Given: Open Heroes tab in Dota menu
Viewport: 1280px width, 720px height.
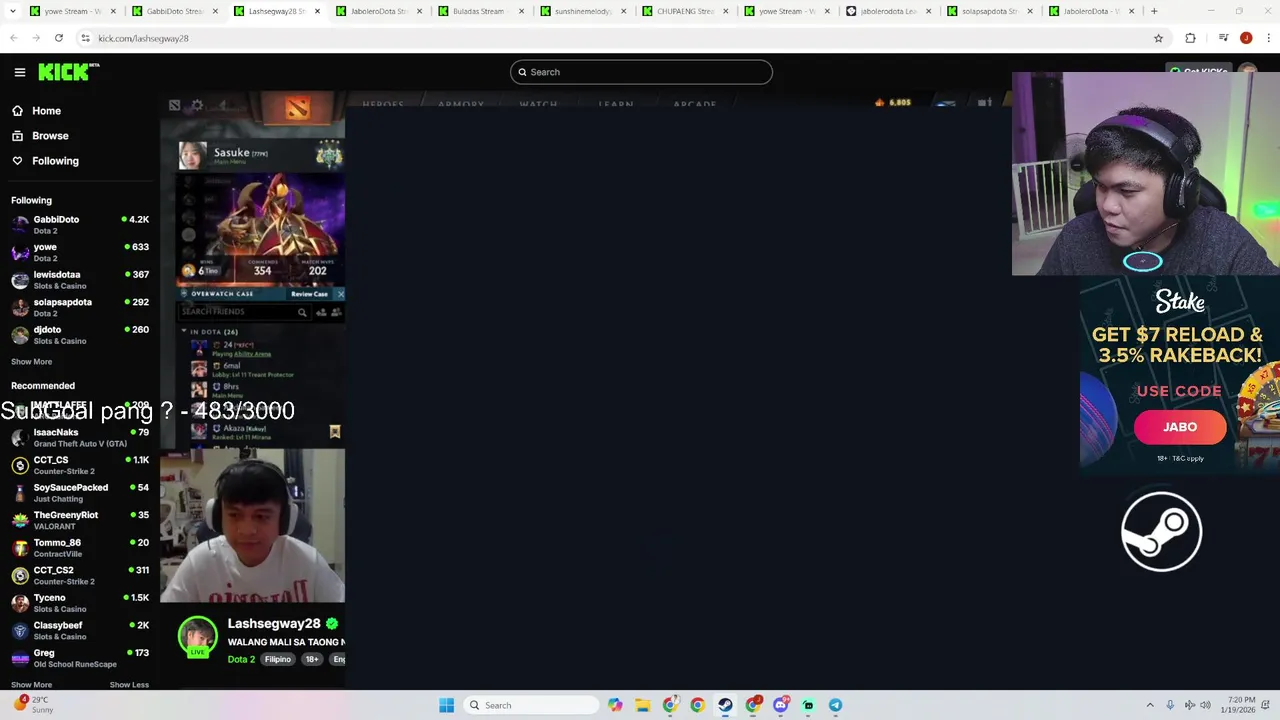Looking at the screenshot, I should coord(383,104).
